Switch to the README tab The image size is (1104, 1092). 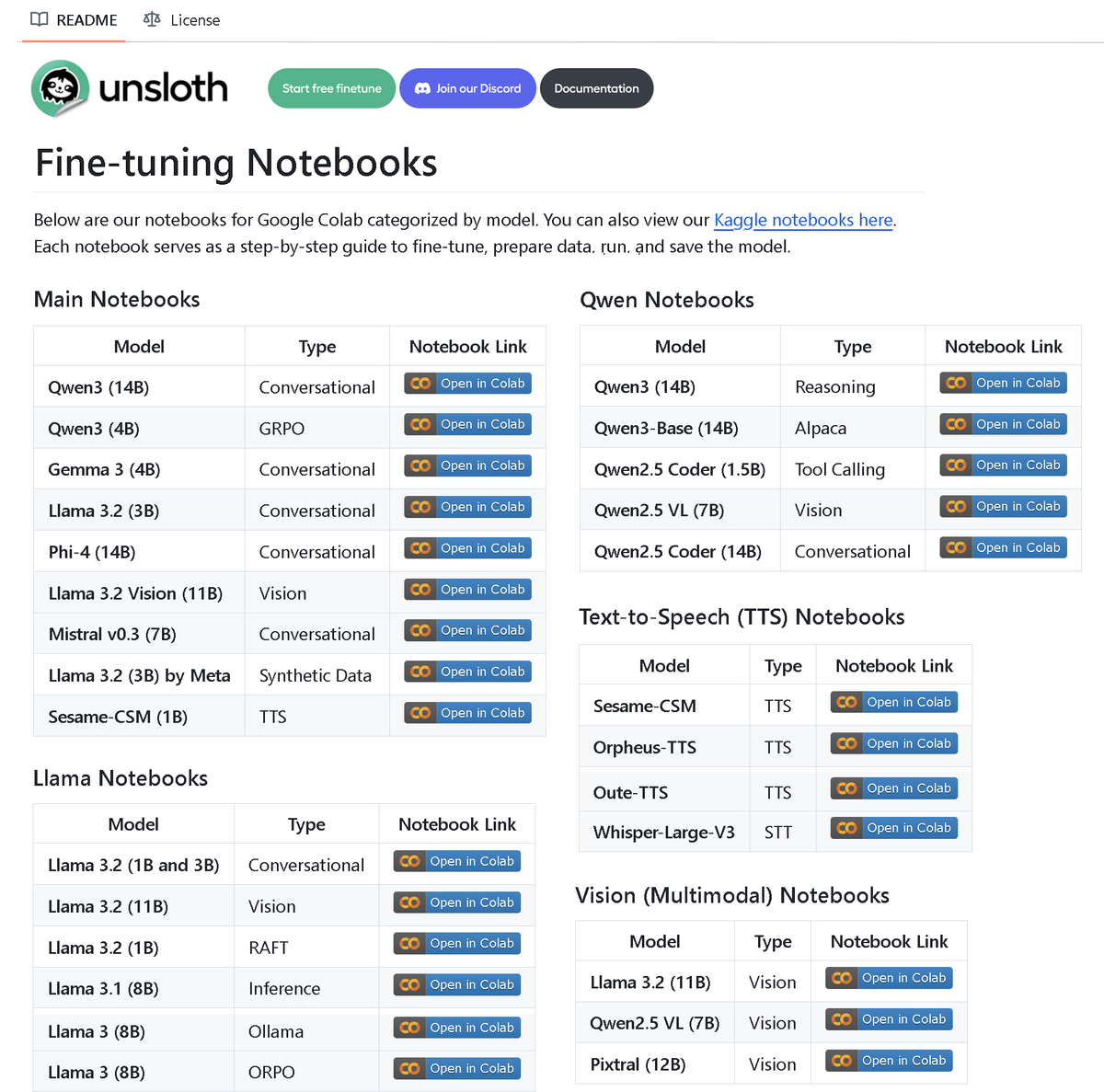pyautogui.click(x=74, y=20)
